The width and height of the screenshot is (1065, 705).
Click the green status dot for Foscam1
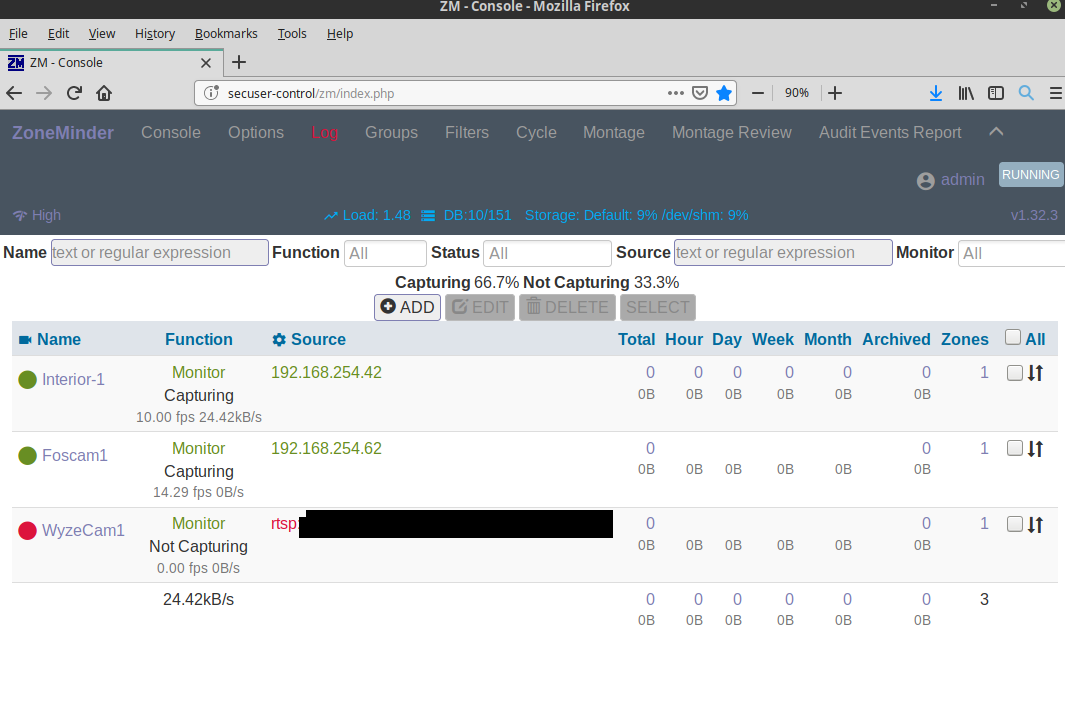[x=27, y=456]
